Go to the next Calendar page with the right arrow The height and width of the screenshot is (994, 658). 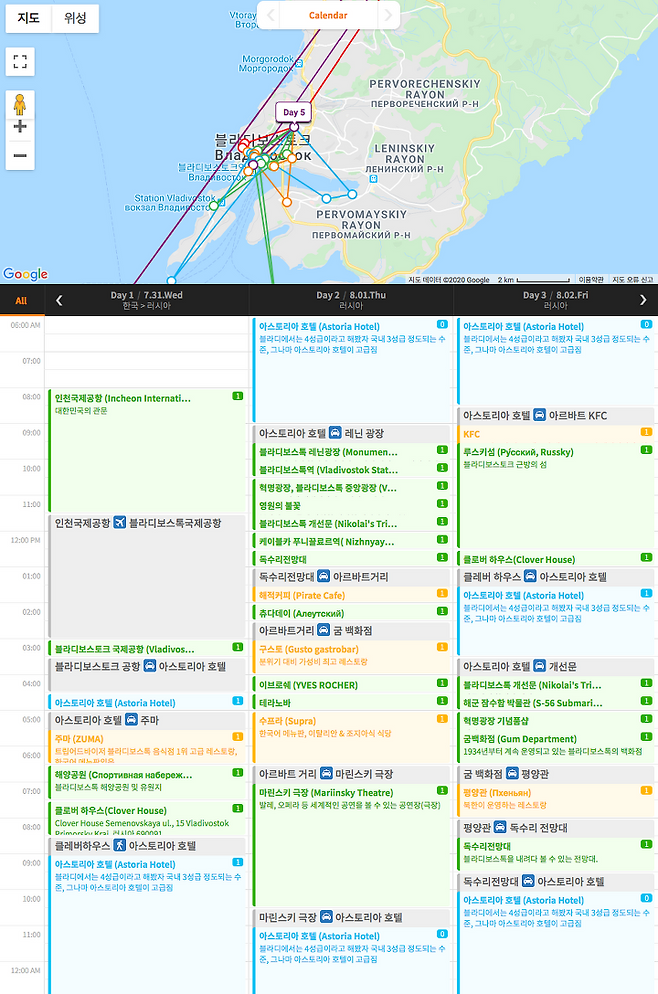(388, 16)
